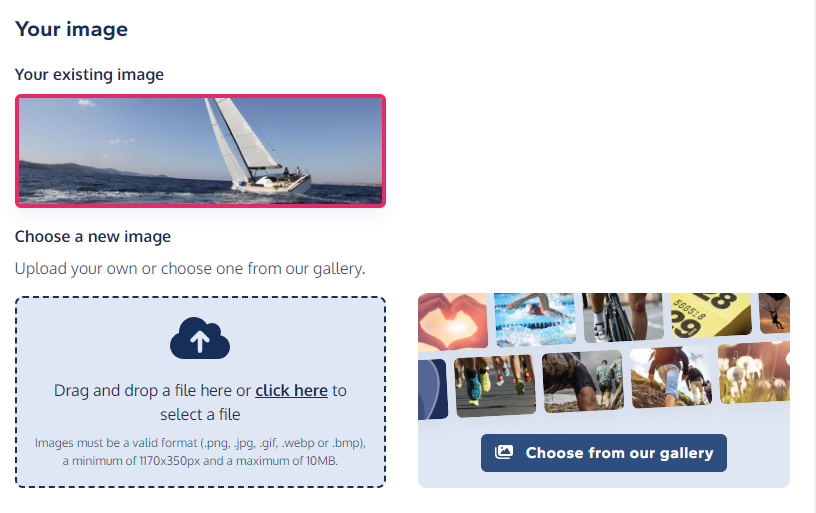816x513 pixels.
Task: Open the "click here" file selection link
Action: point(291,390)
